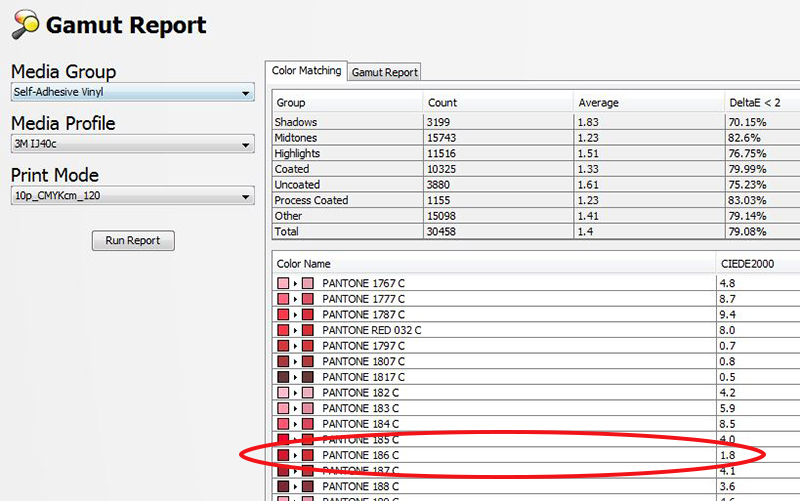Select the PANTONE 1817 C color name
Screen dimensions: 800x501
click(363, 377)
